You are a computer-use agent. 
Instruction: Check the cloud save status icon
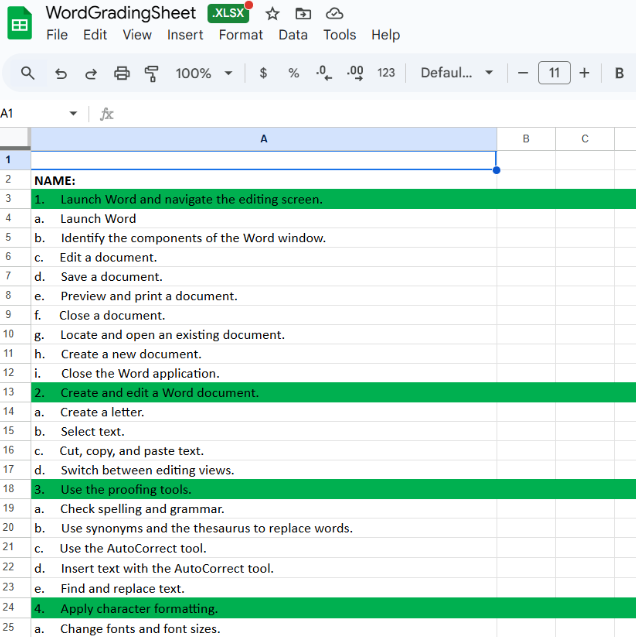pyautogui.click(x=334, y=14)
